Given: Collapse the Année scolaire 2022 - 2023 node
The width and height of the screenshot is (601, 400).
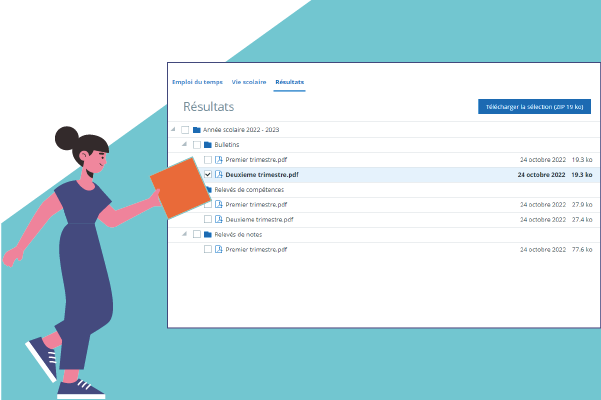Looking at the screenshot, I should [x=173, y=130].
